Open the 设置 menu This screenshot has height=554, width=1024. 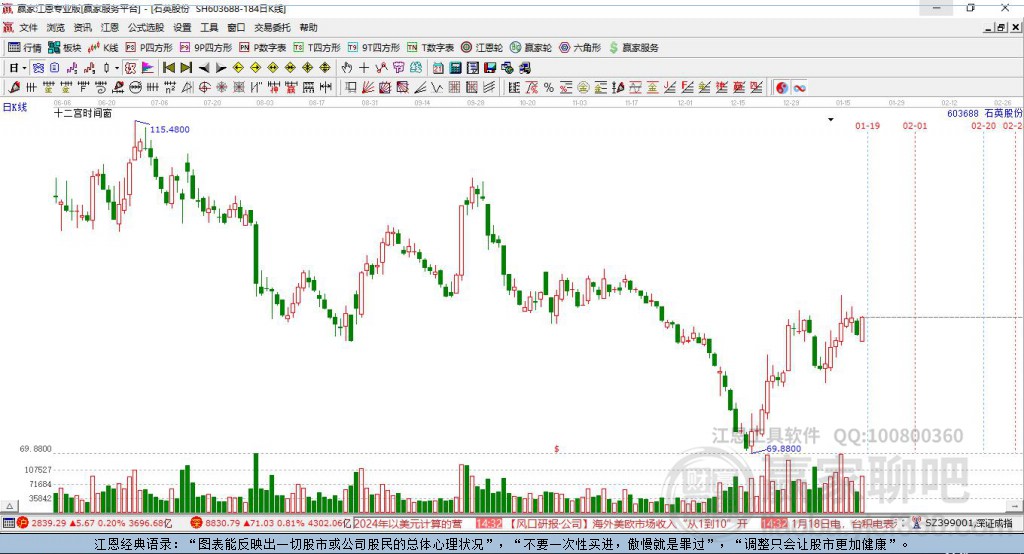pyautogui.click(x=182, y=27)
